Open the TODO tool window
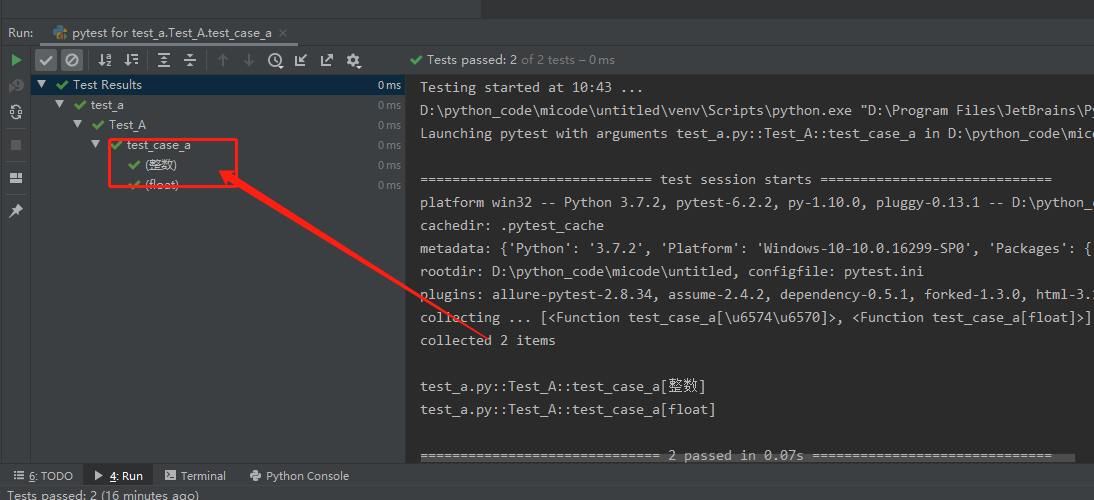Viewport: 1094px width, 500px height. (x=43, y=476)
